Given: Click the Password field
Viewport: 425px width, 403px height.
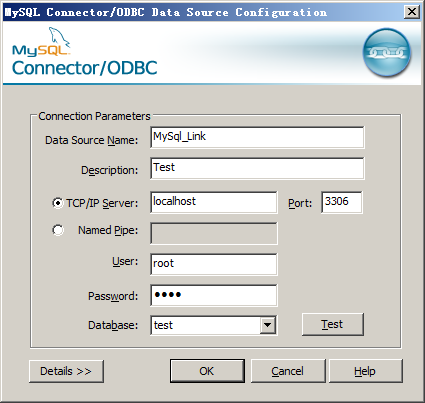Looking at the screenshot, I should 214,295.
